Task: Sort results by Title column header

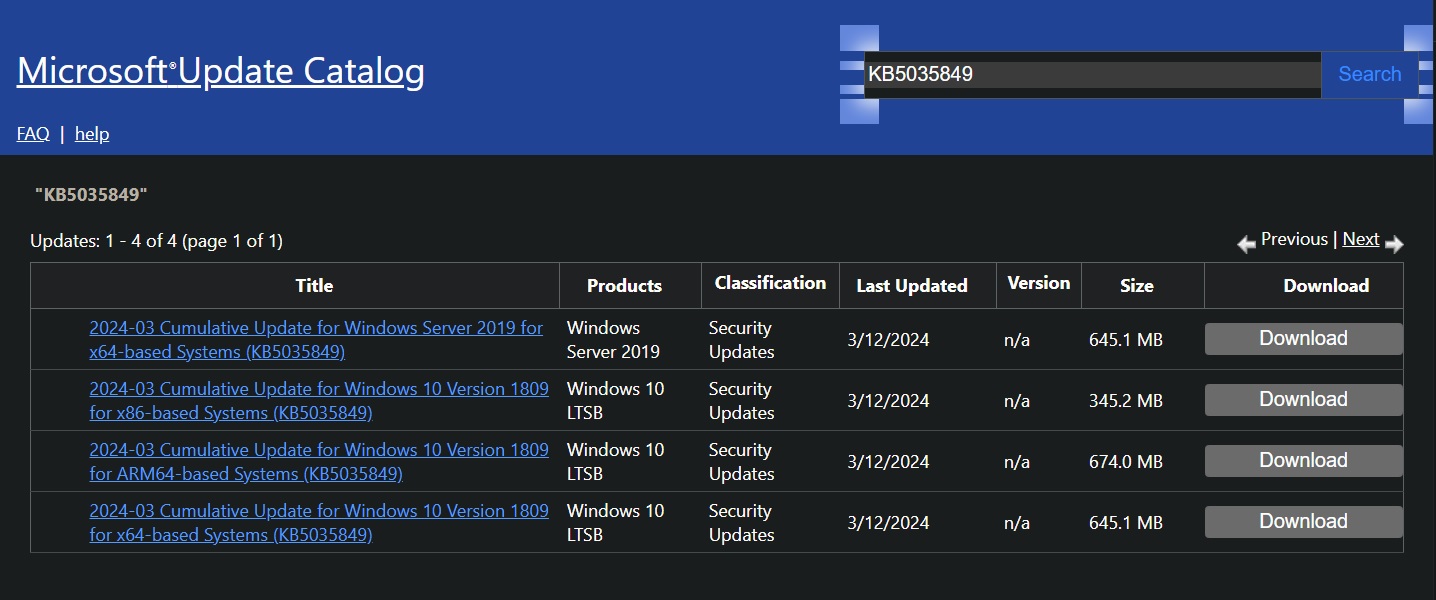Action: [314, 285]
